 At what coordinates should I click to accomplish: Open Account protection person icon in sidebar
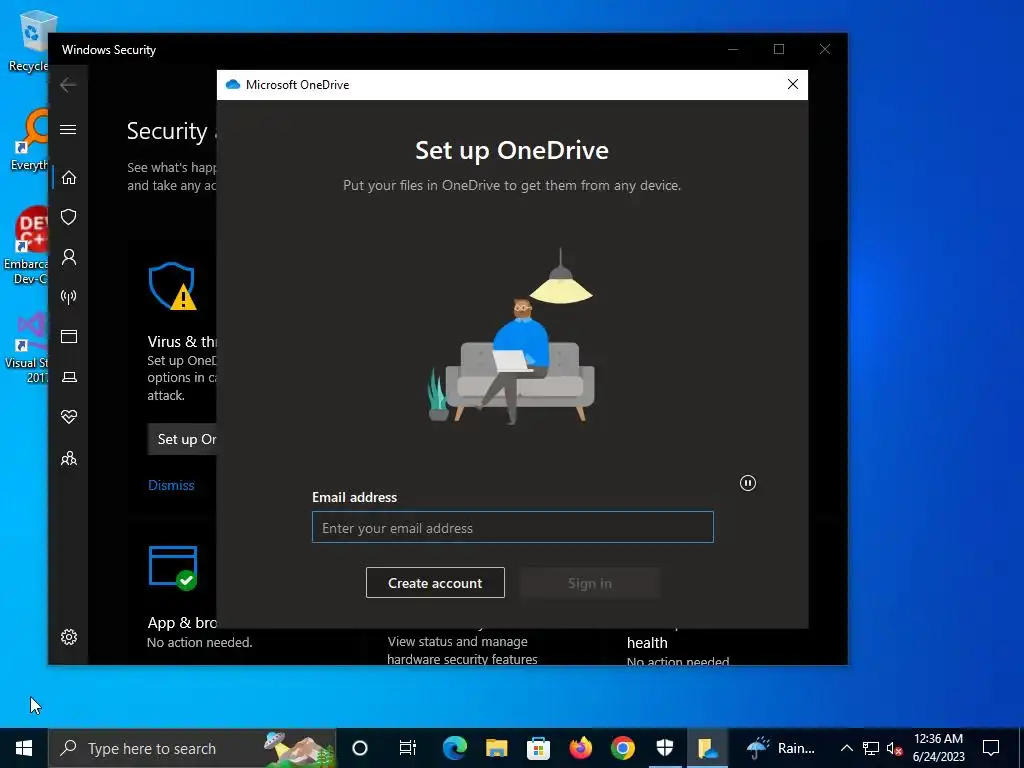coord(69,257)
